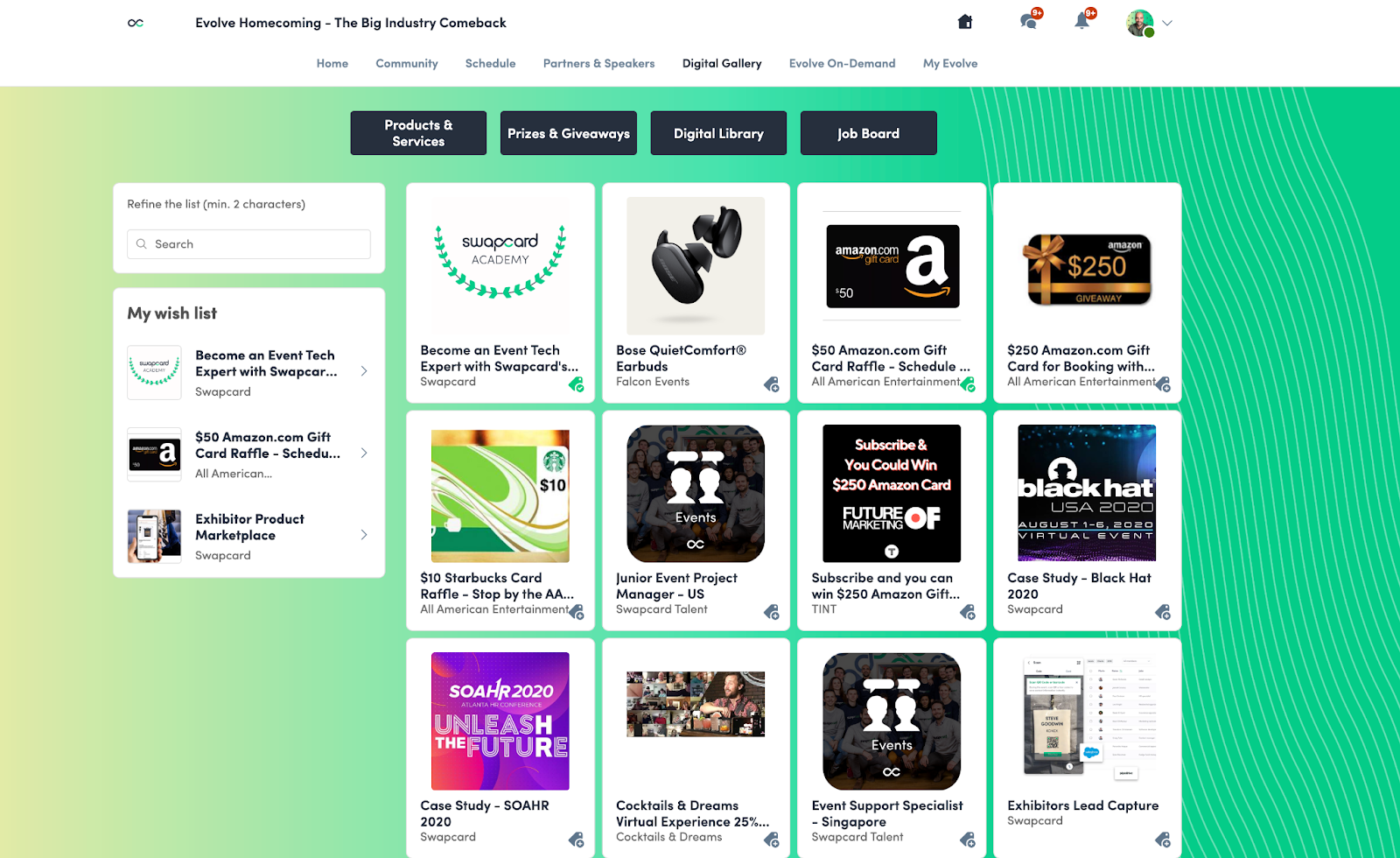The height and width of the screenshot is (858, 1400).
Task: Expand wish list item Become an Event Tech Expert
Action: coord(364,371)
